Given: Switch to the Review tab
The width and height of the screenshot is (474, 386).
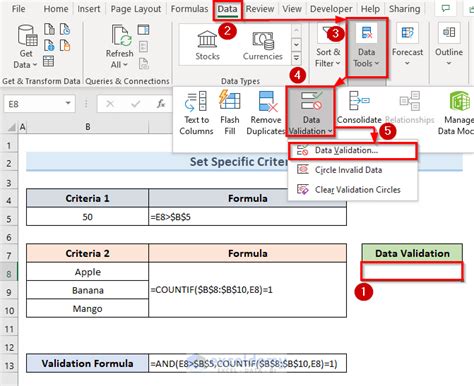Looking at the screenshot, I should 260,9.
